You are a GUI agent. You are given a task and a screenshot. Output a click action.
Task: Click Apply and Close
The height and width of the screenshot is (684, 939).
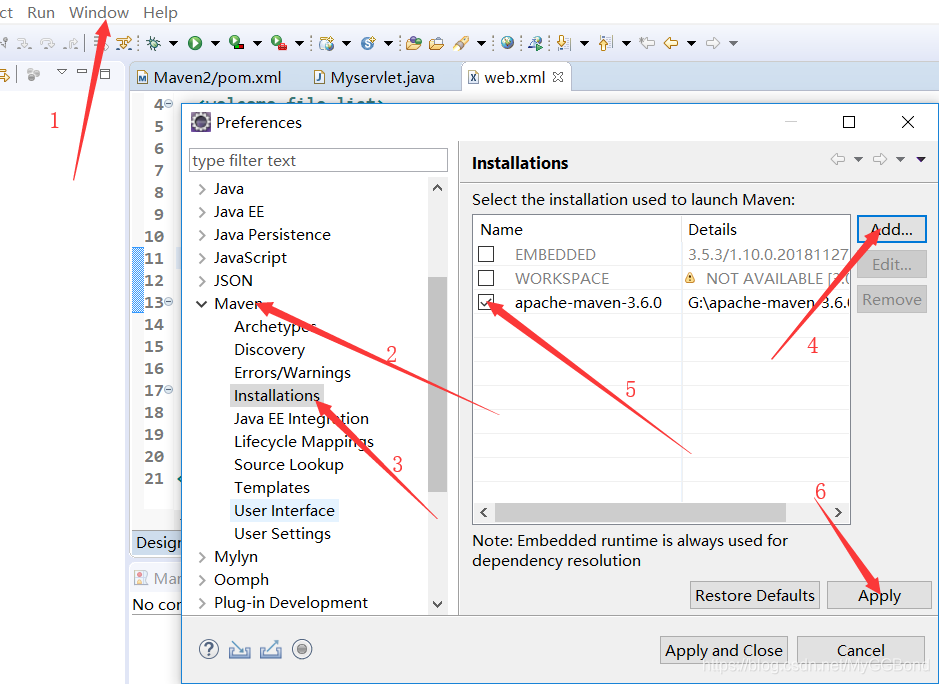(723, 650)
